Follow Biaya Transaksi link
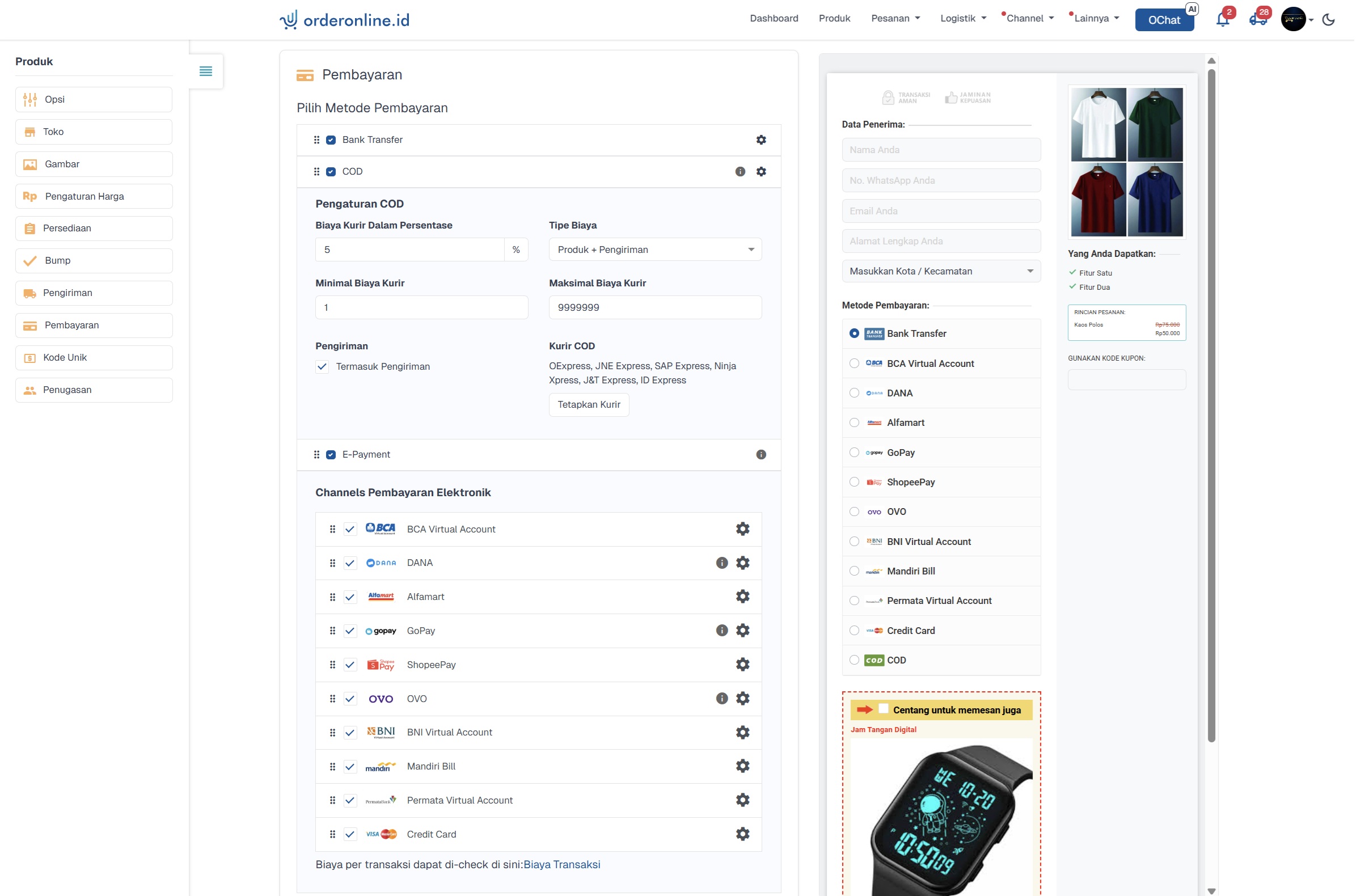The width and height of the screenshot is (1361, 896). [x=564, y=869]
